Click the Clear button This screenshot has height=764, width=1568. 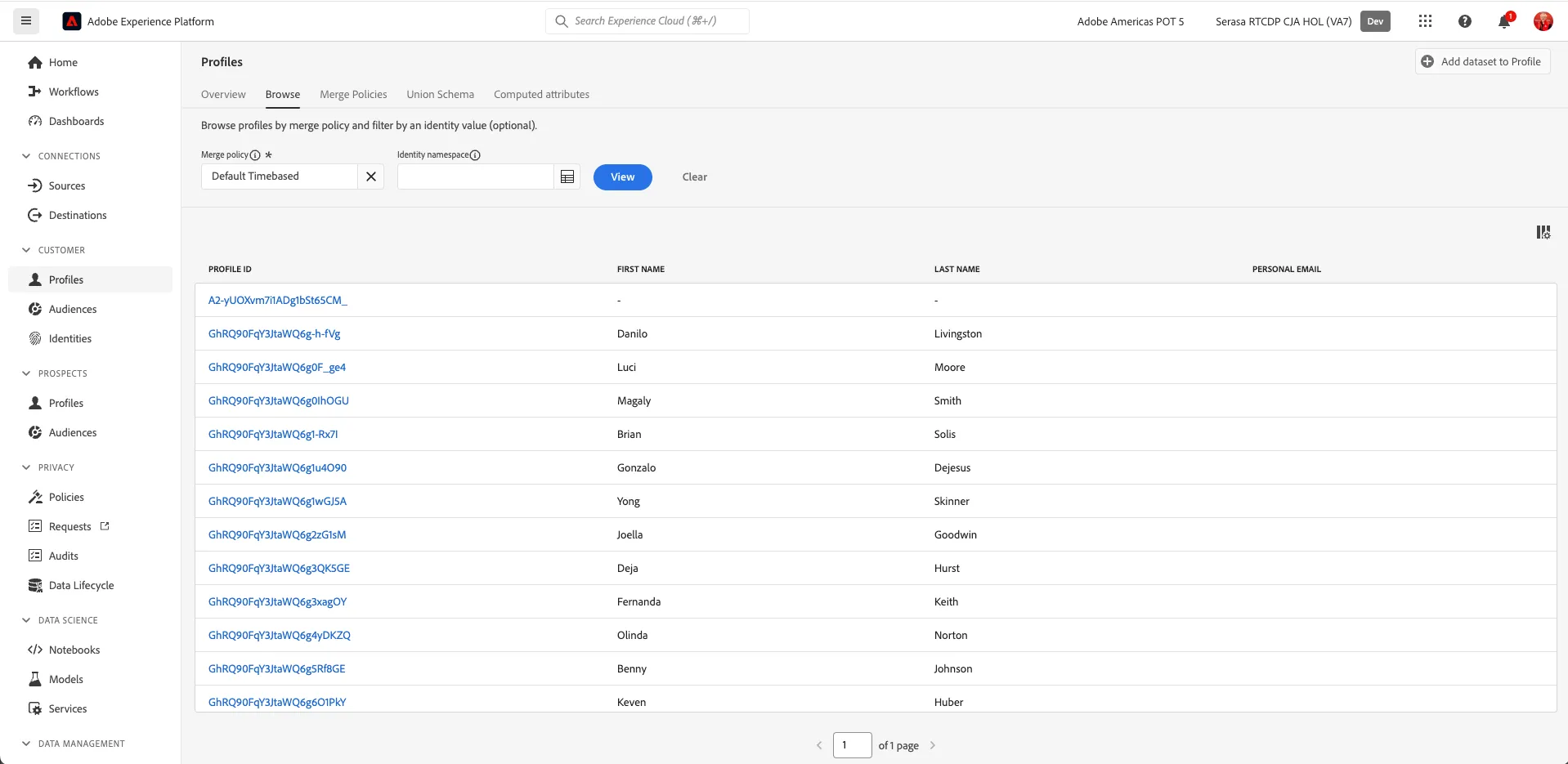click(x=695, y=177)
